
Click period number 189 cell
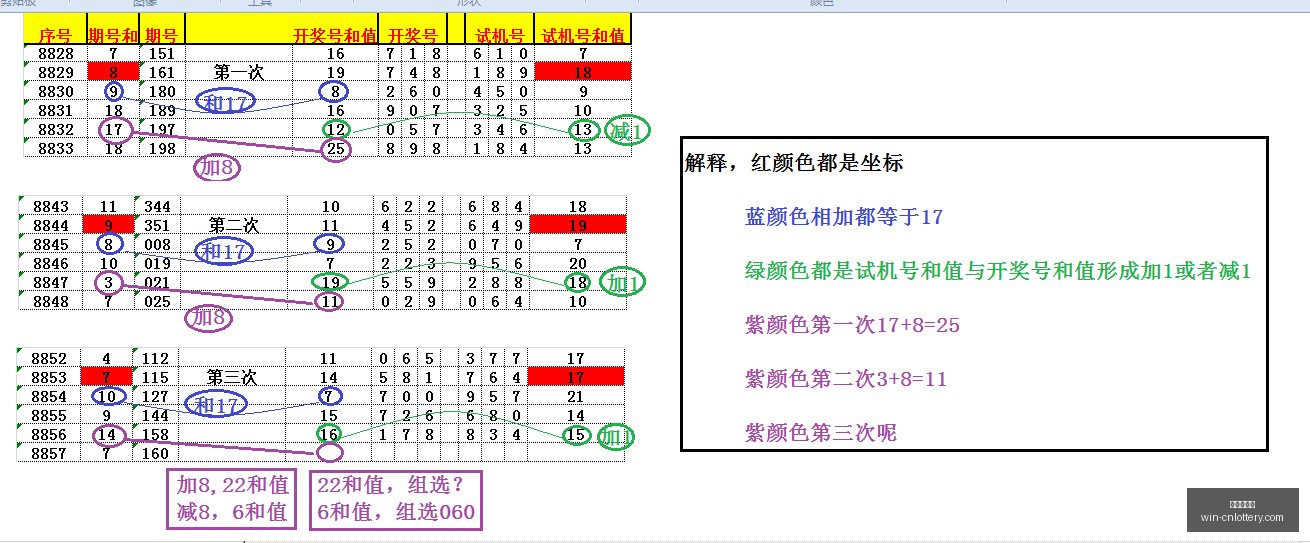[161, 110]
